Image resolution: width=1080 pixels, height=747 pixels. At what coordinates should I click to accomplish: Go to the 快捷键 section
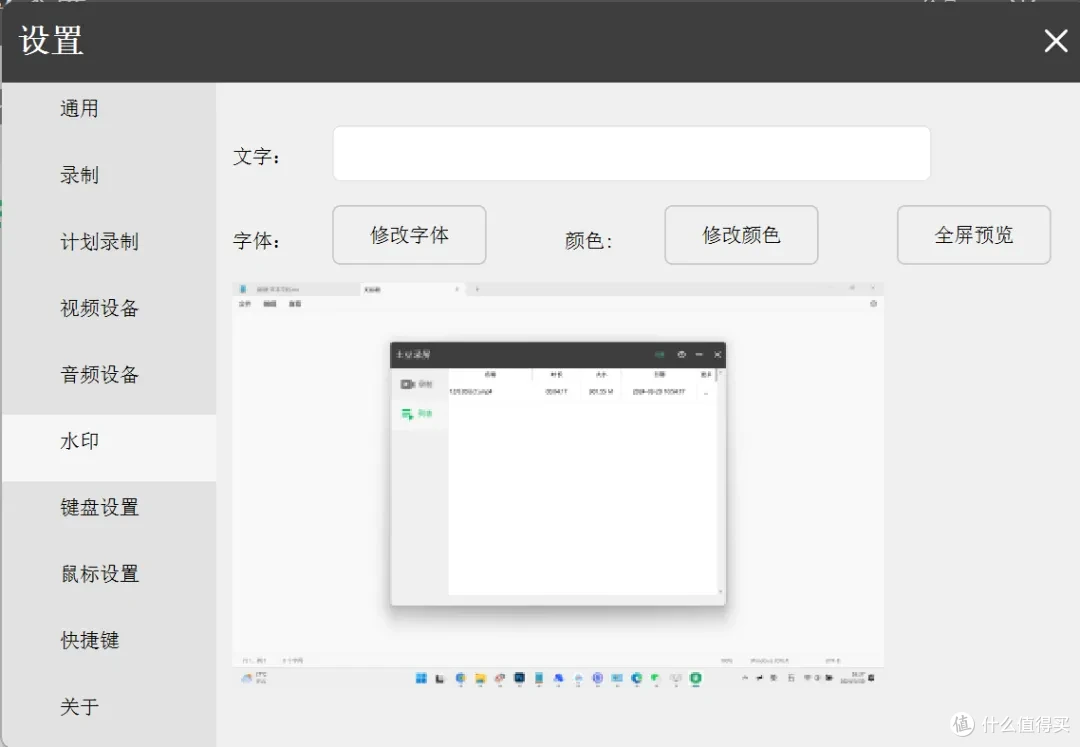click(x=90, y=640)
